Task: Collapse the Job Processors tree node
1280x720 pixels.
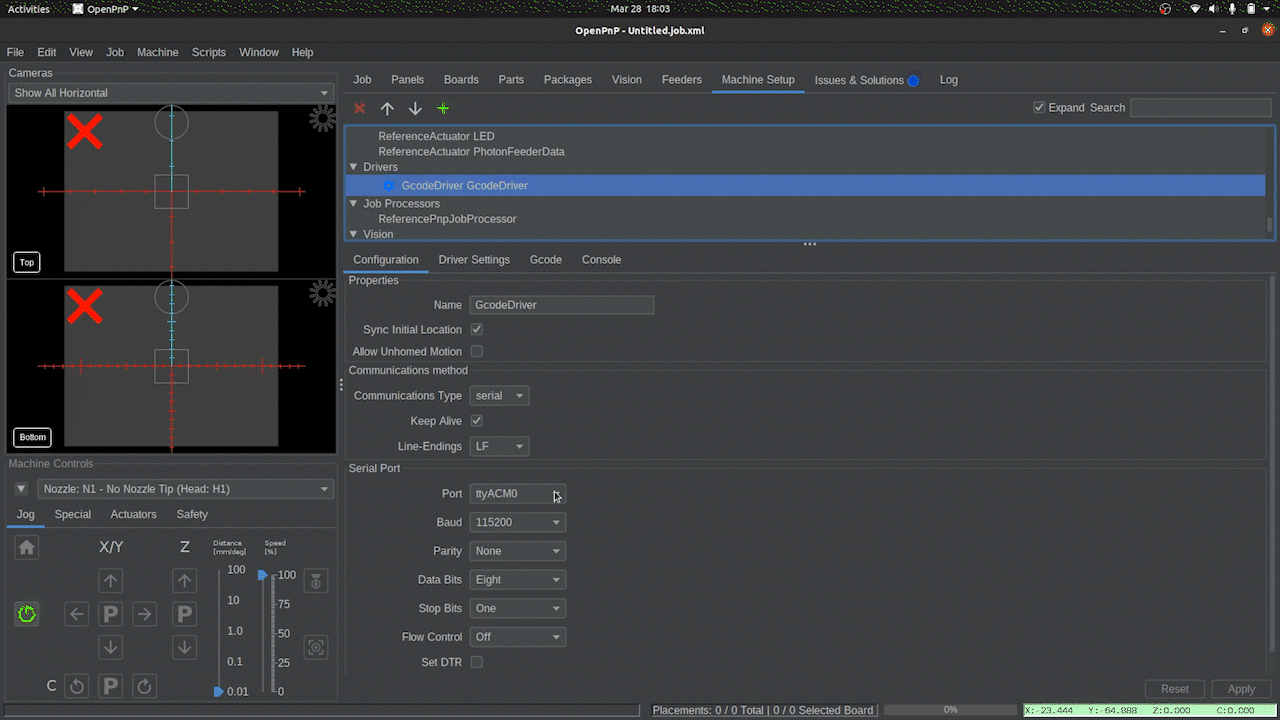Action: [x=353, y=203]
